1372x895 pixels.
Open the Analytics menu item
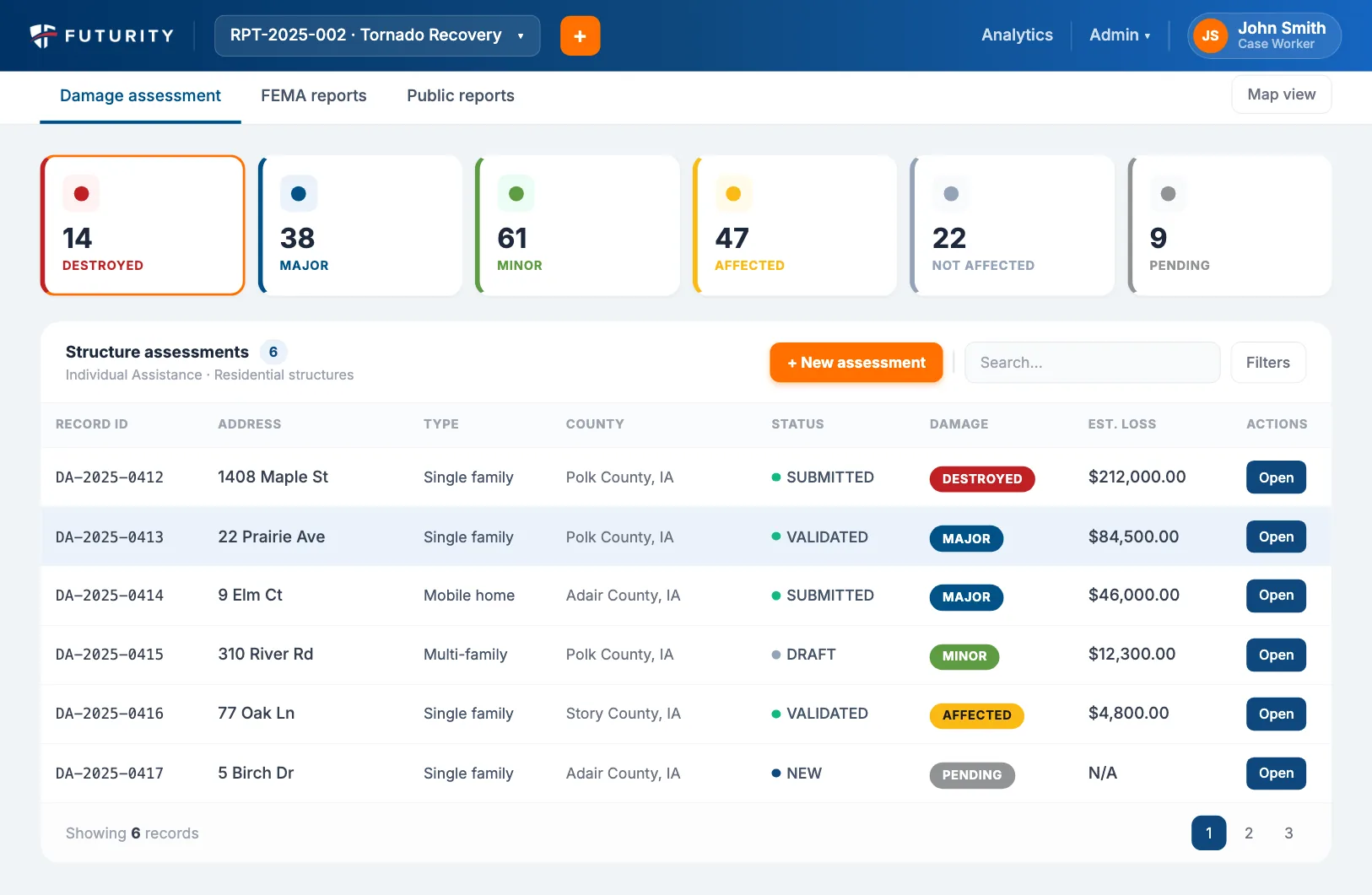coord(1017,35)
